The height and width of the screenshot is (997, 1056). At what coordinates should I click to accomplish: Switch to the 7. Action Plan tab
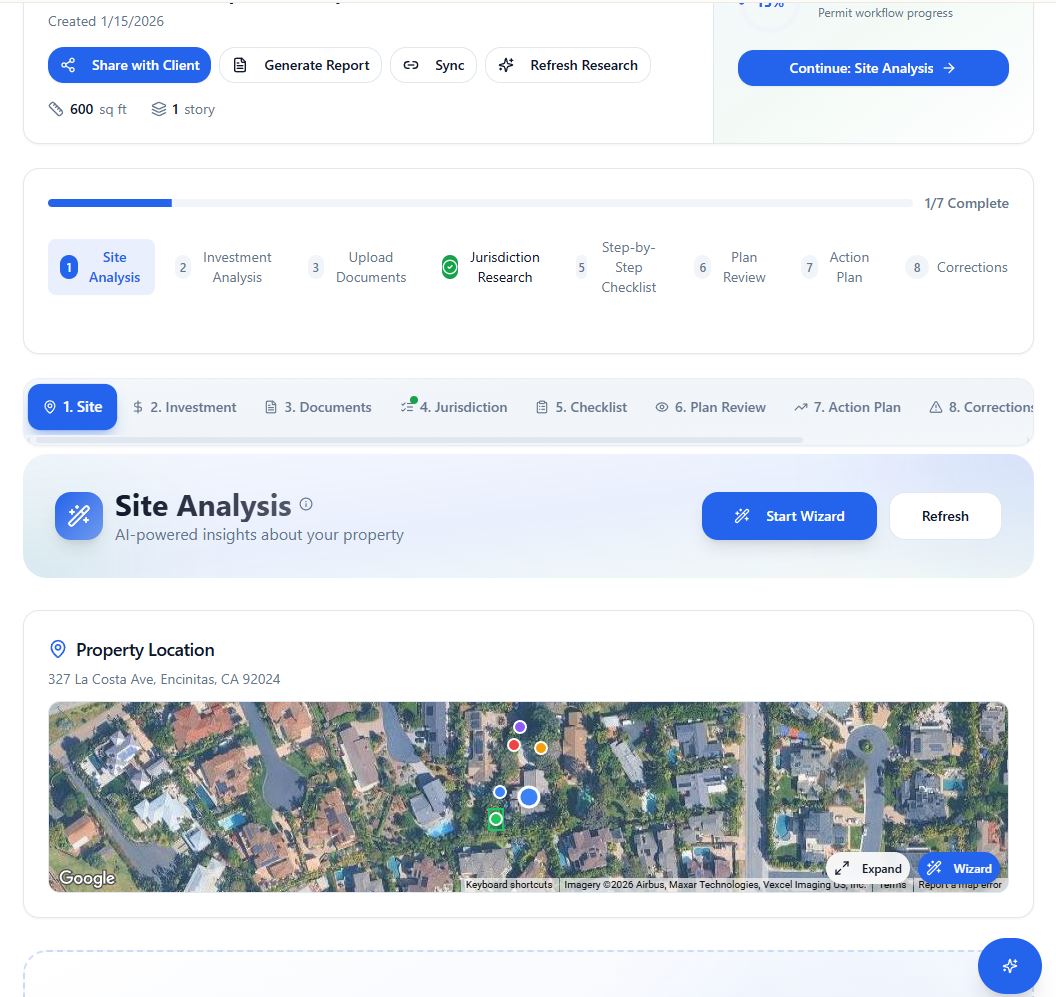847,407
